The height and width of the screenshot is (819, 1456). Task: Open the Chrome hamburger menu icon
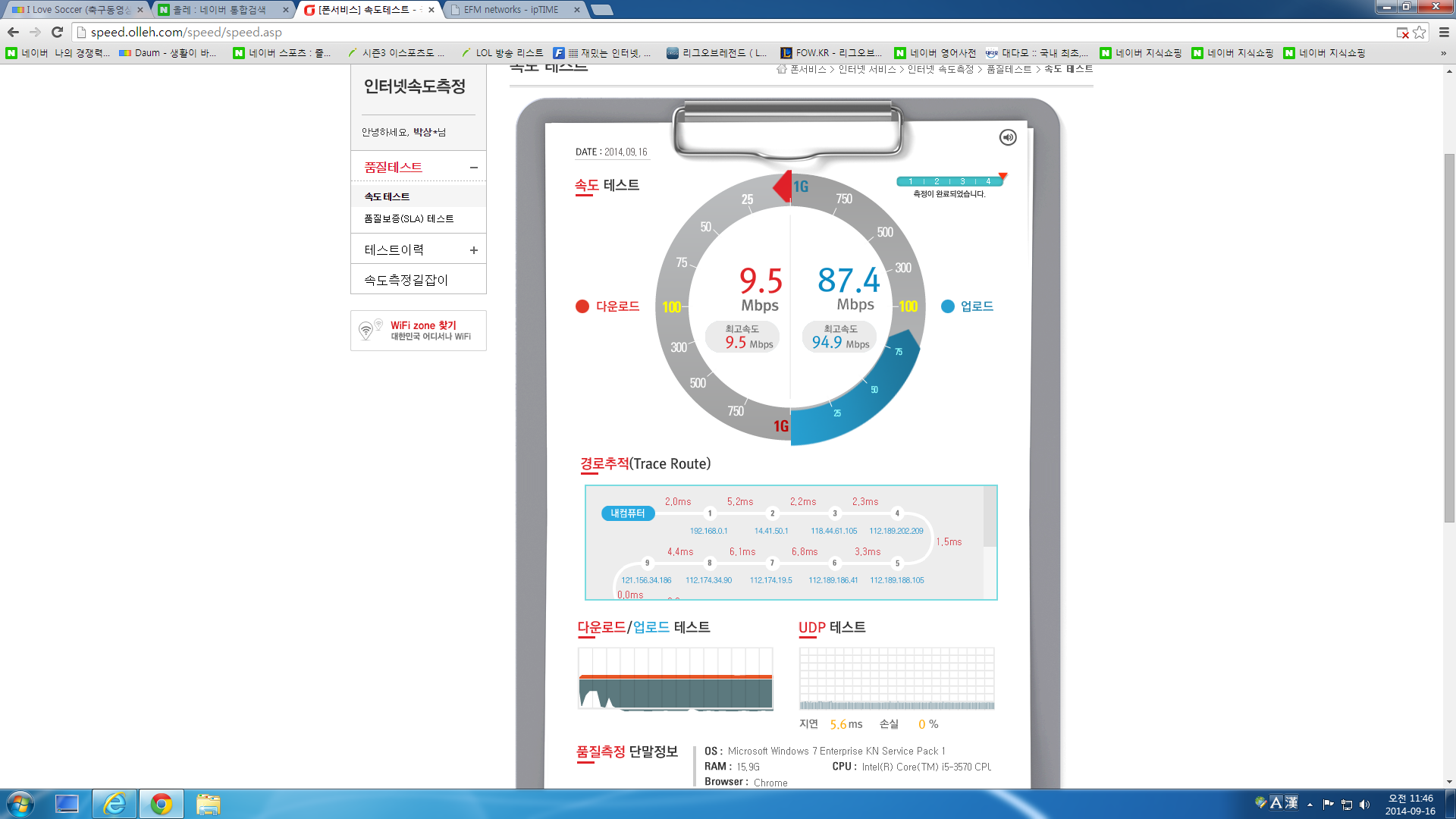pyautogui.click(x=1444, y=32)
